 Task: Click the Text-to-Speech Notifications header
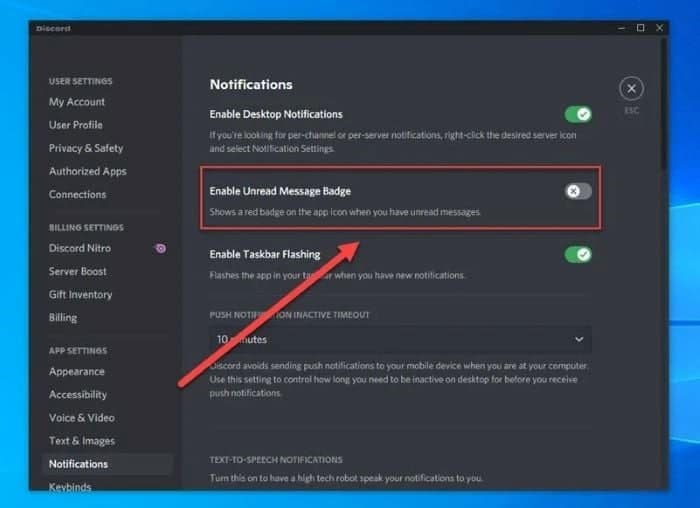click(x=276, y=460)
